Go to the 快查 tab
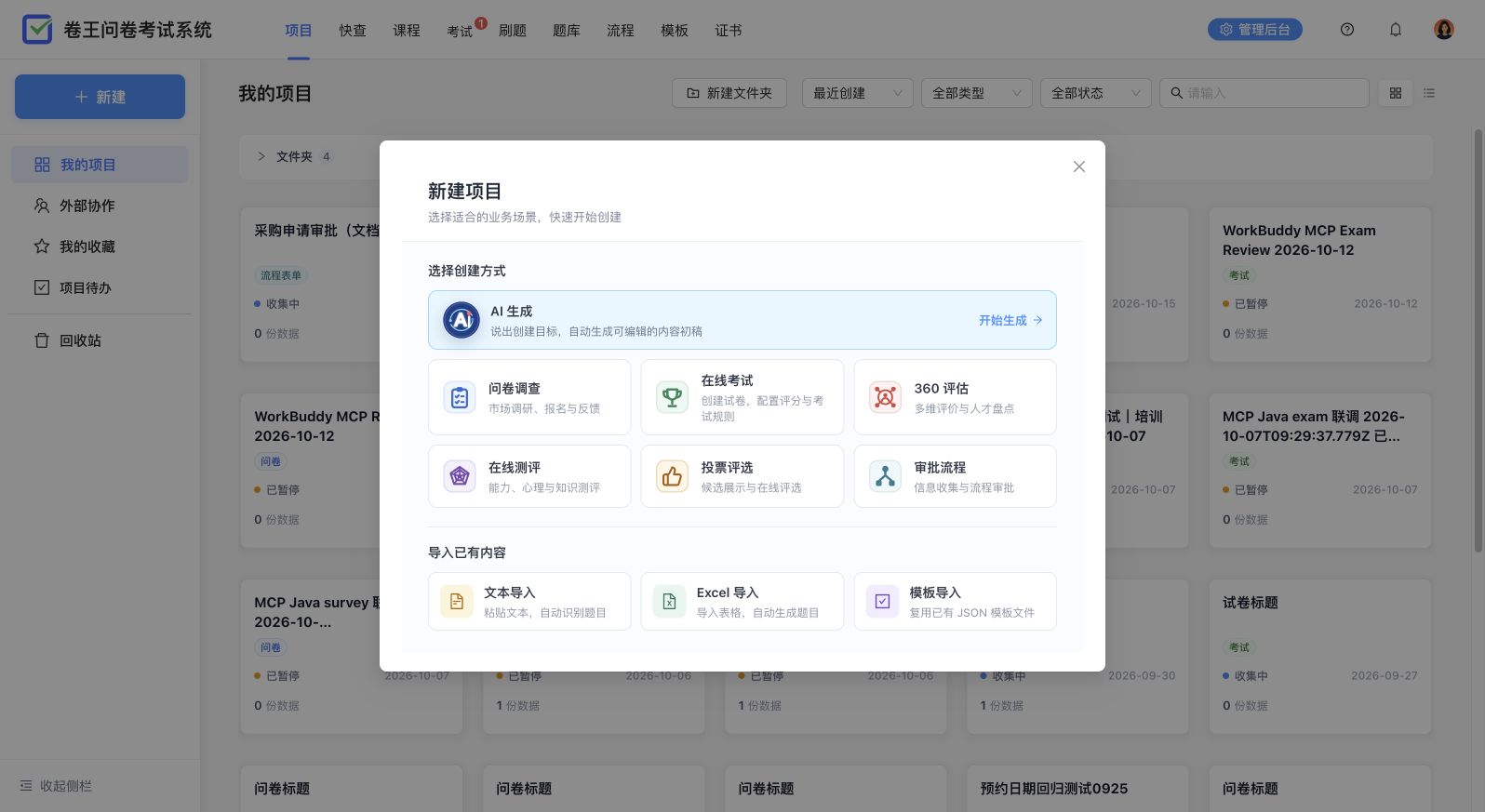The height and width of the screenshot is (812, 1485). [x=353, y=31]
